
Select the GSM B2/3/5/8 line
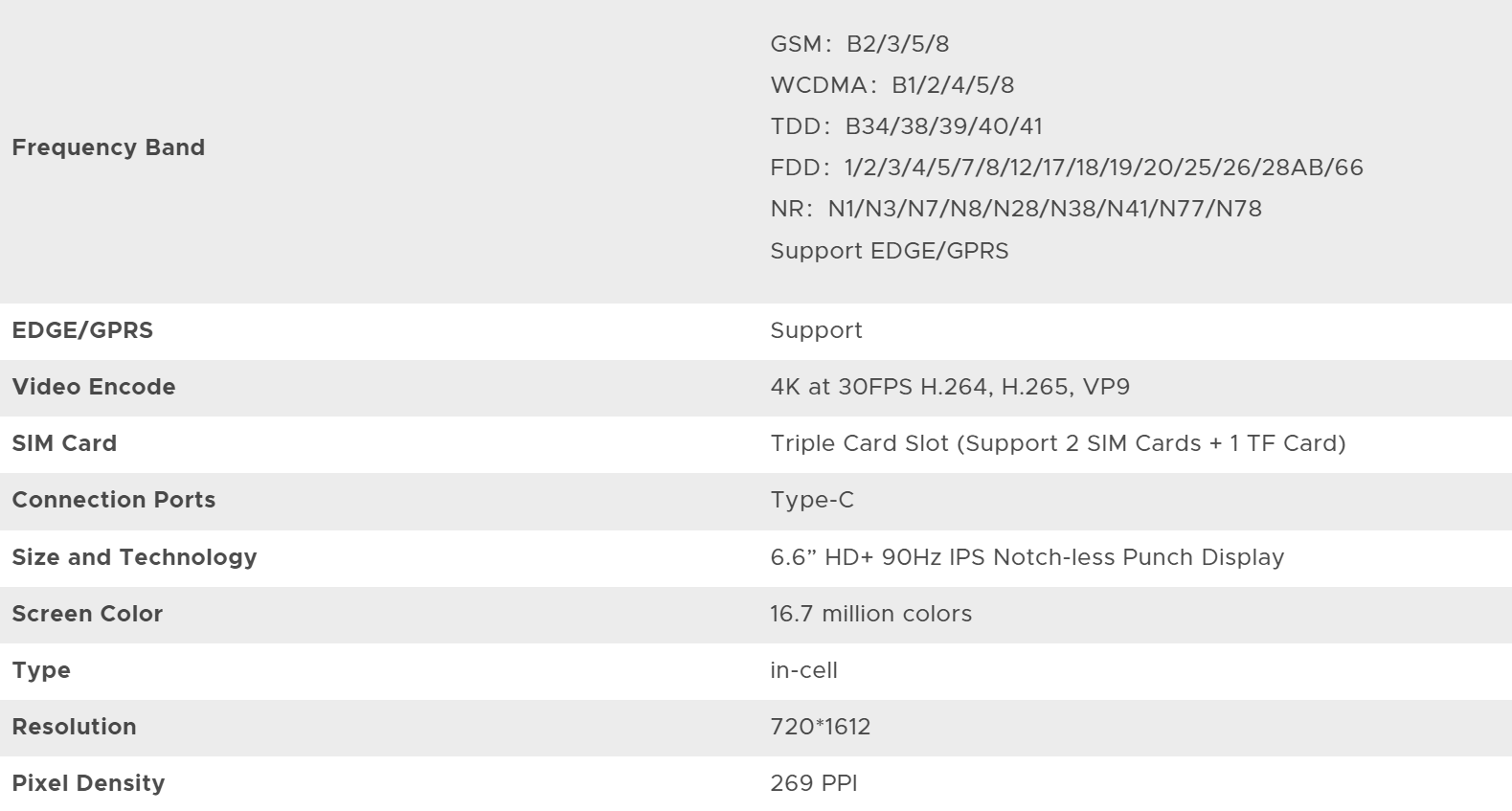tap(859, 44)
